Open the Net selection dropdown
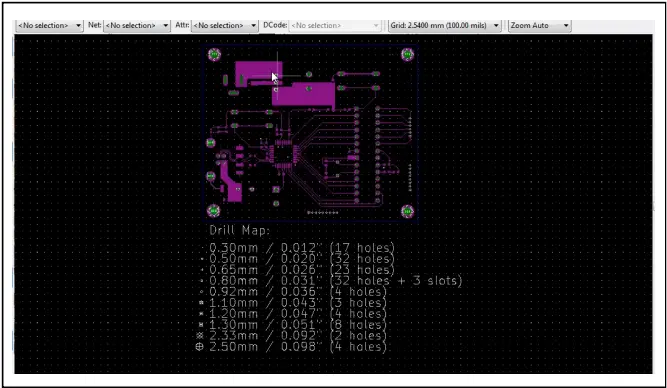 (x=137, y=26)
